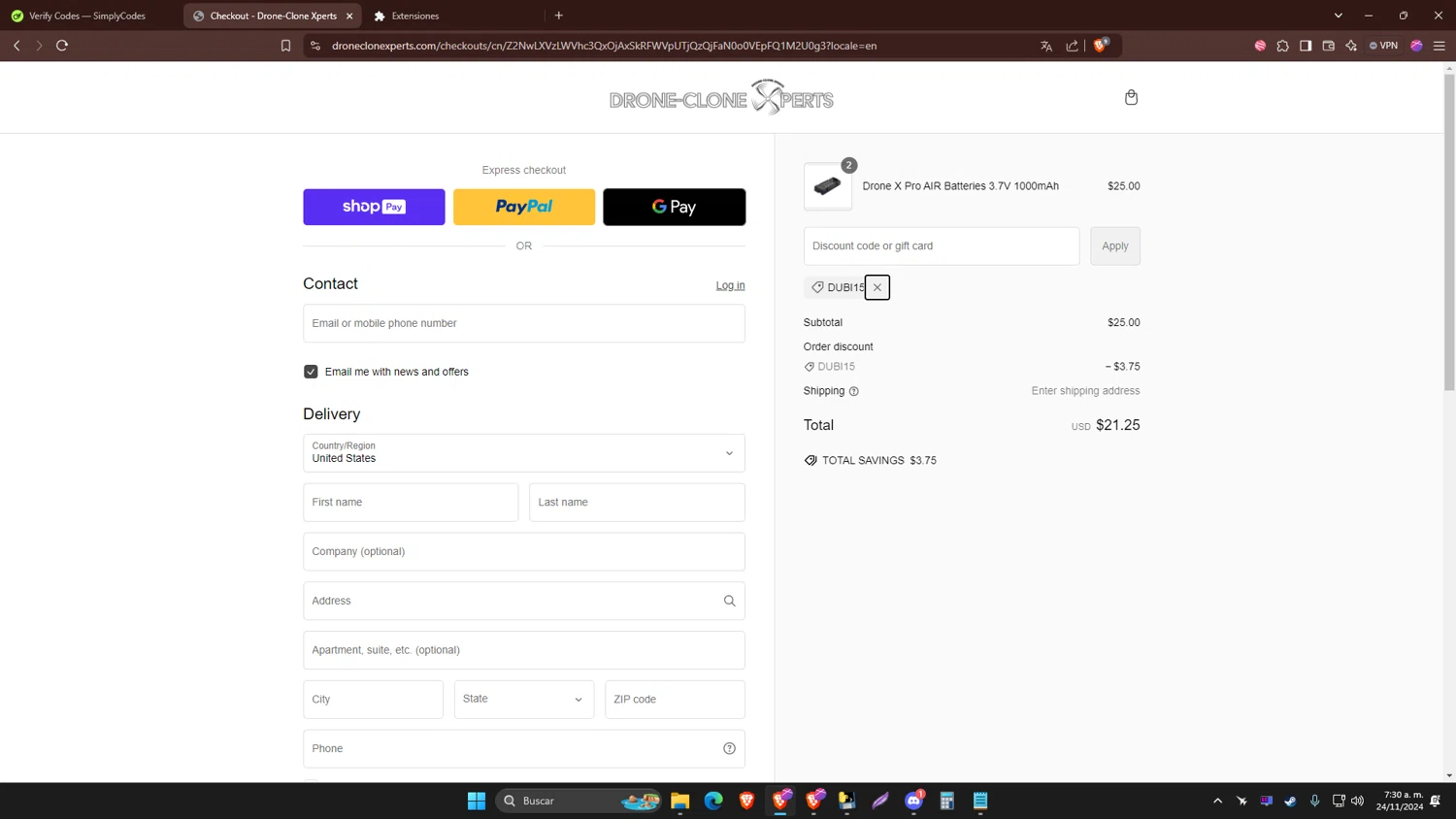1456x819 pixels.
Task: Open the Calculator from the taskbar
Action: coord(947,801)
